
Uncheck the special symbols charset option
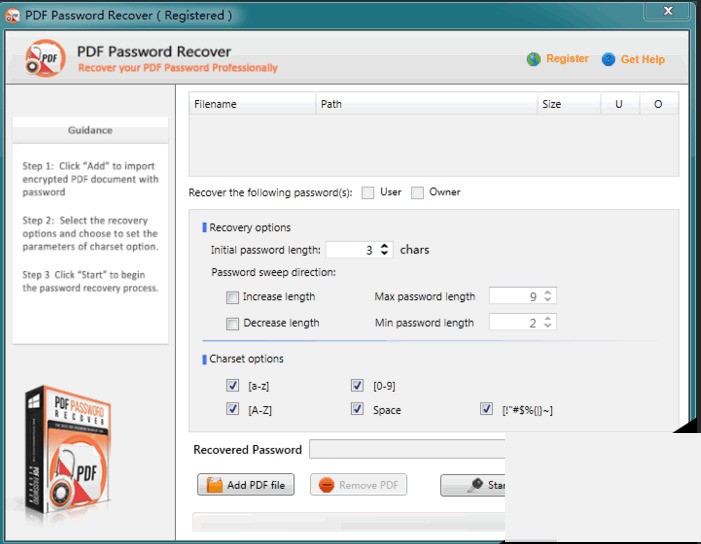(x=486, y=409)
